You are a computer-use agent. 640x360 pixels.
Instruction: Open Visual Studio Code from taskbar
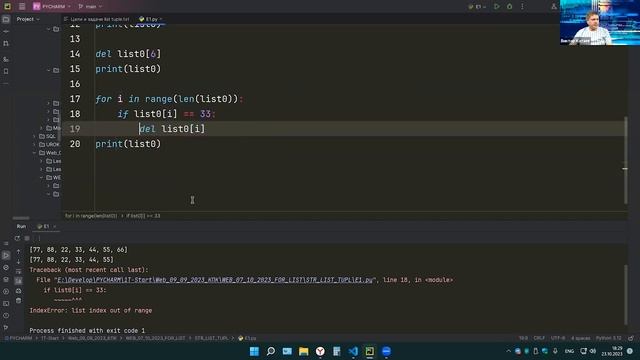(353, 351)
